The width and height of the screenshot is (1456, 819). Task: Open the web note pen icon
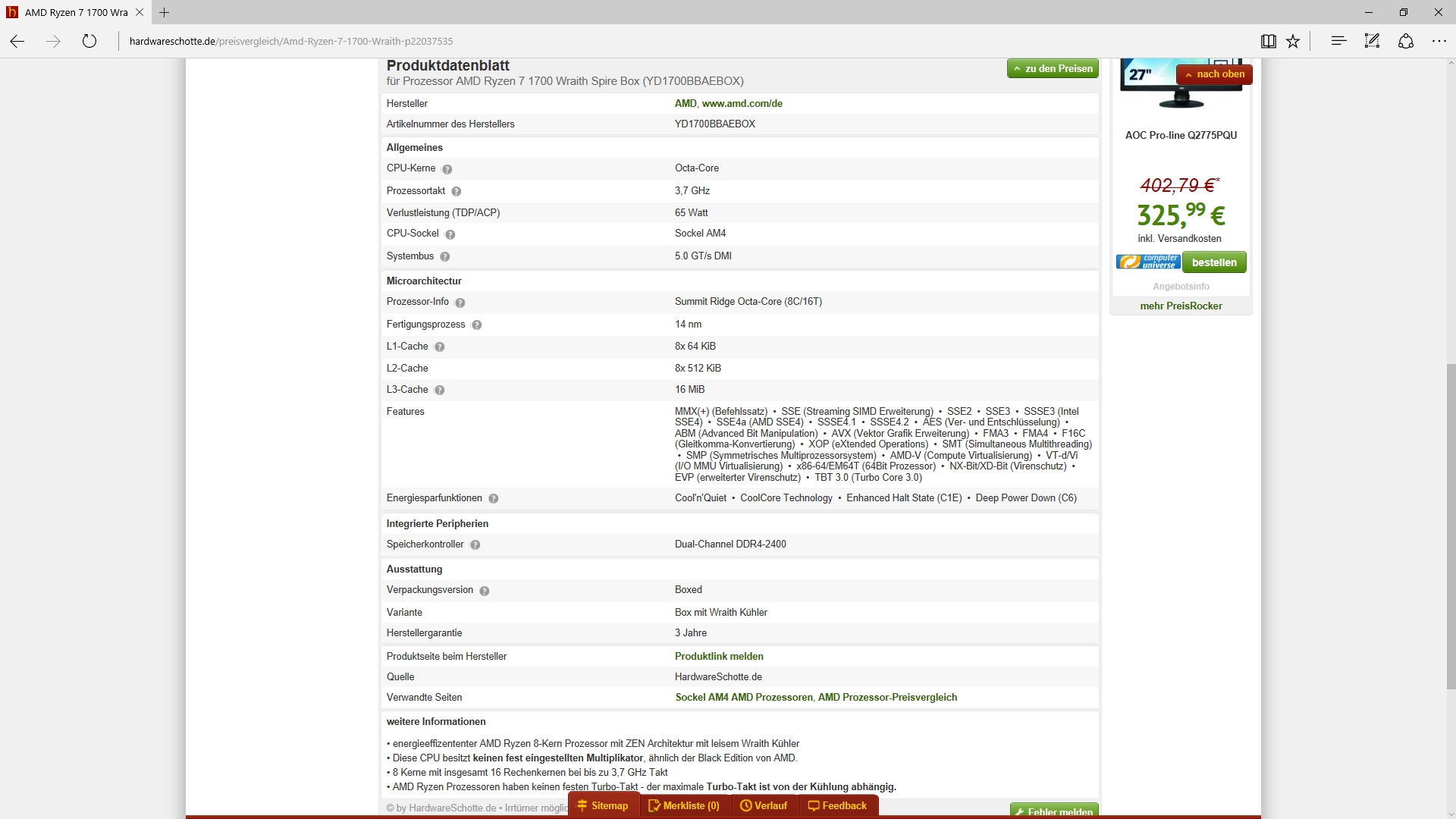(x=1372, y=41)
